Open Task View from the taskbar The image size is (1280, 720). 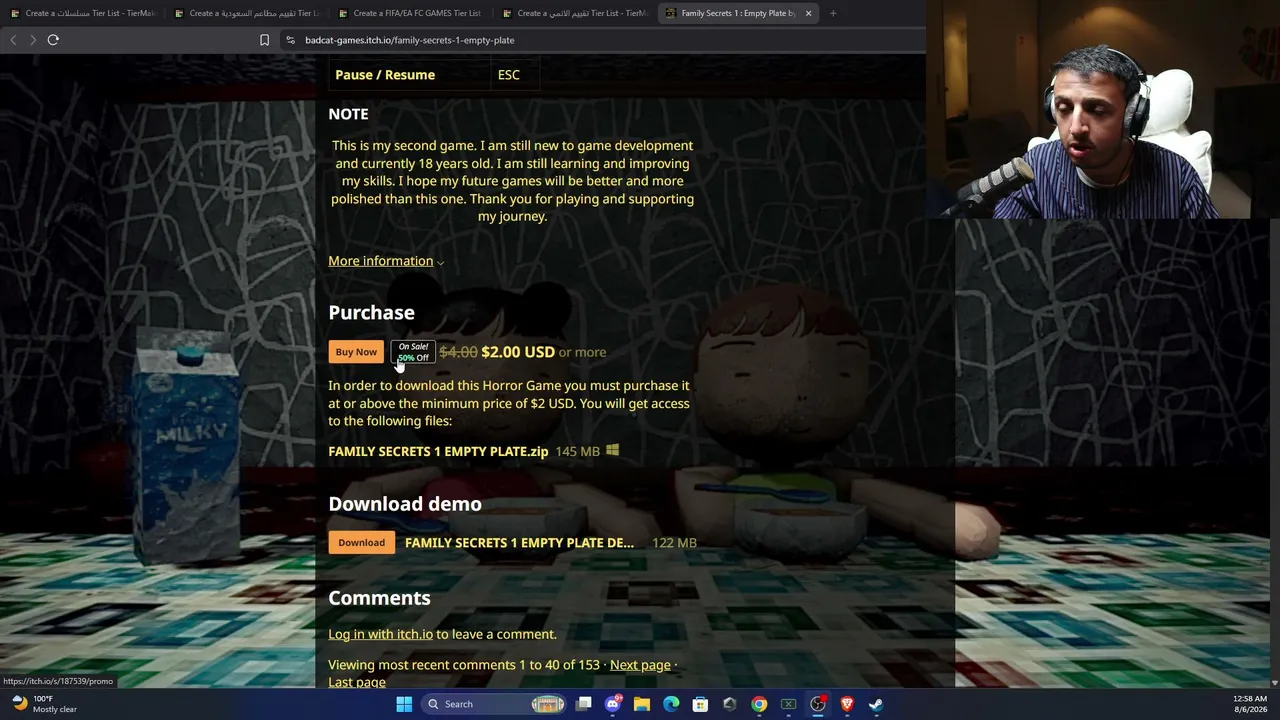[x=584, y=704]
